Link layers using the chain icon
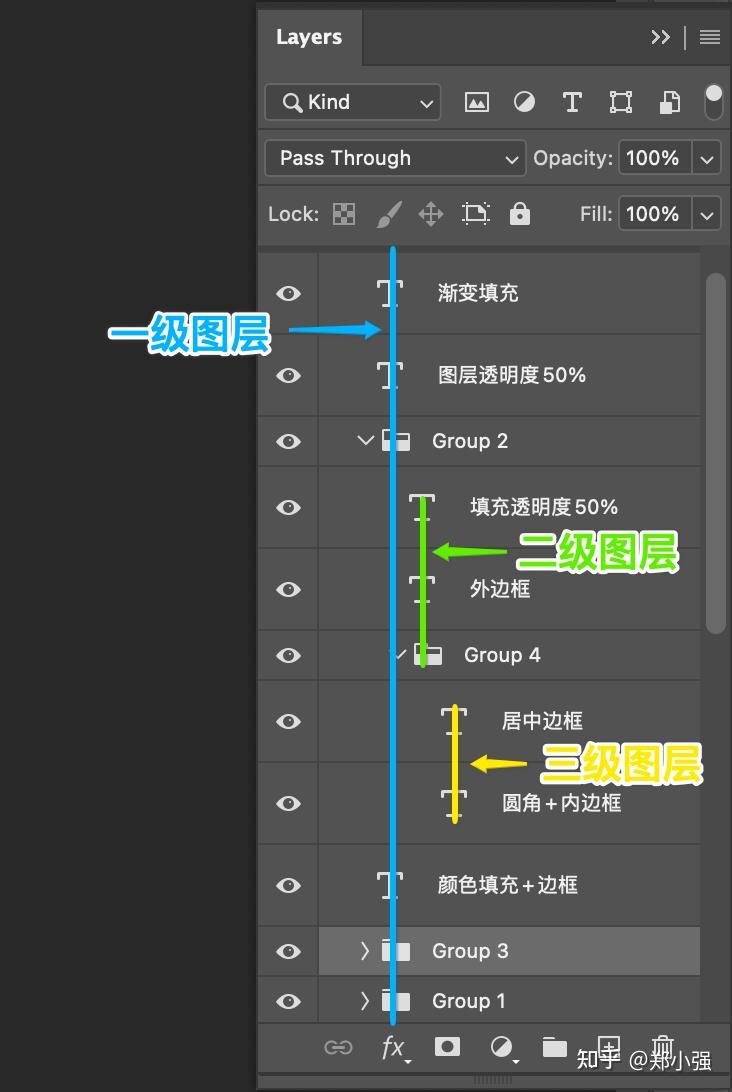The height and width of the screenshot is (1092, 732). click(x=339, y=1047)
